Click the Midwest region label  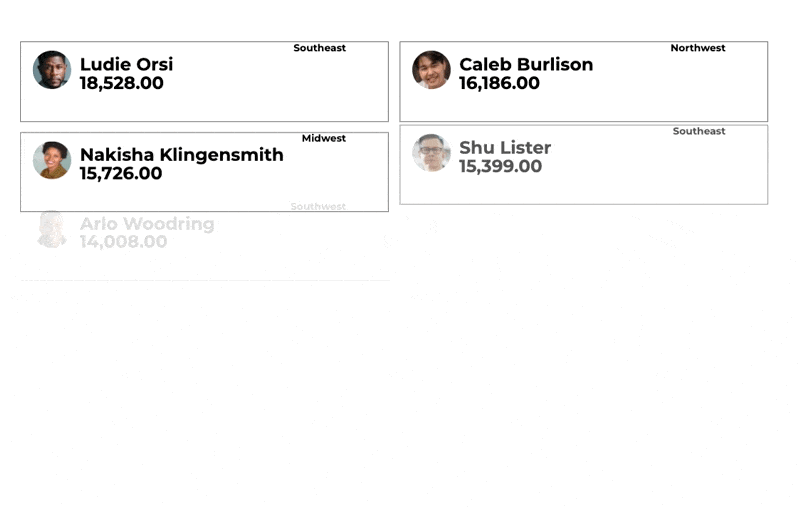point(323,138)
